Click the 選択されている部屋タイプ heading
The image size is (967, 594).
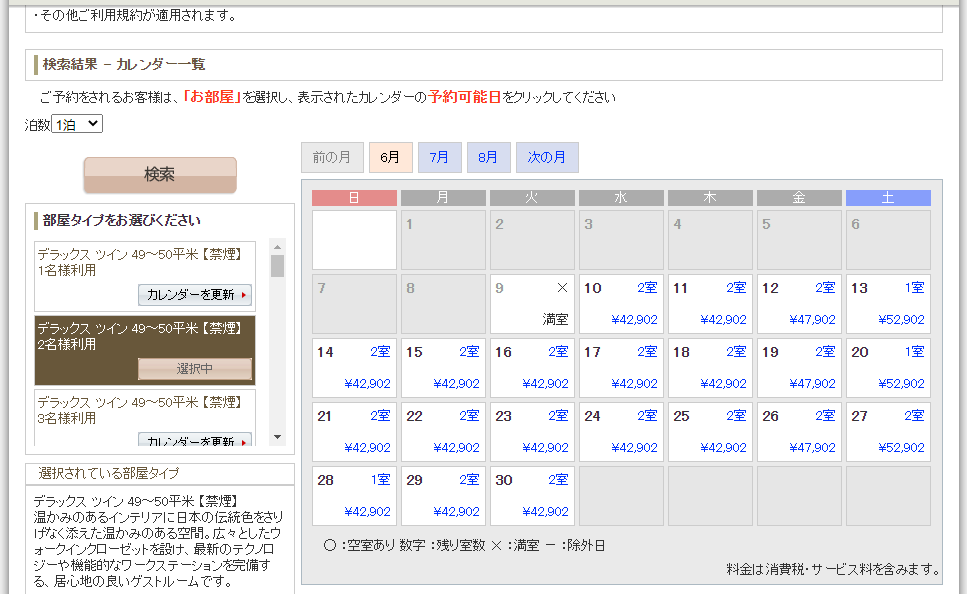tap(109, 473)
